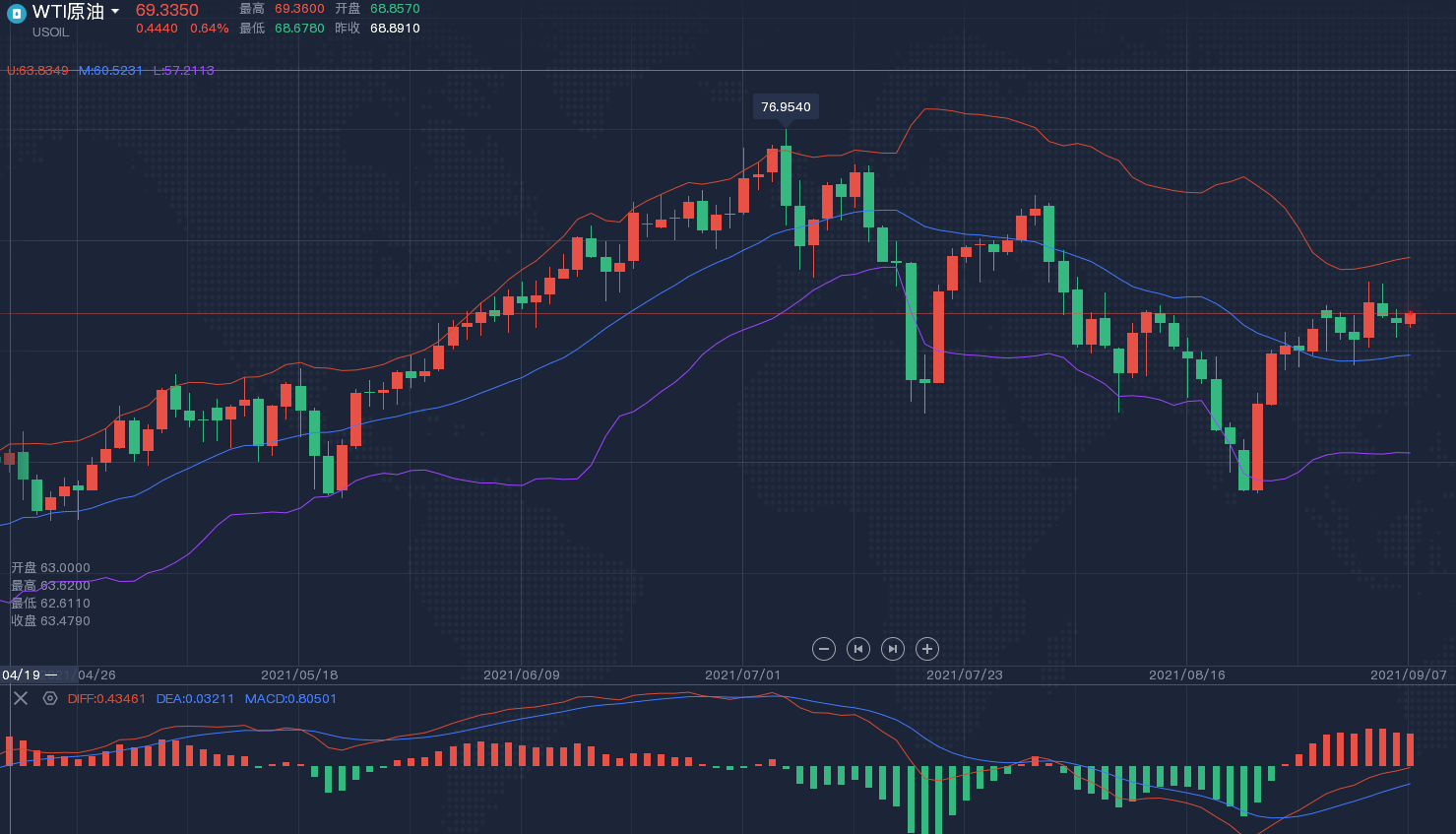Click the WTI原油 blue logo icon
This screenshot has width=1456, height=834.
(x=16, y=14)
